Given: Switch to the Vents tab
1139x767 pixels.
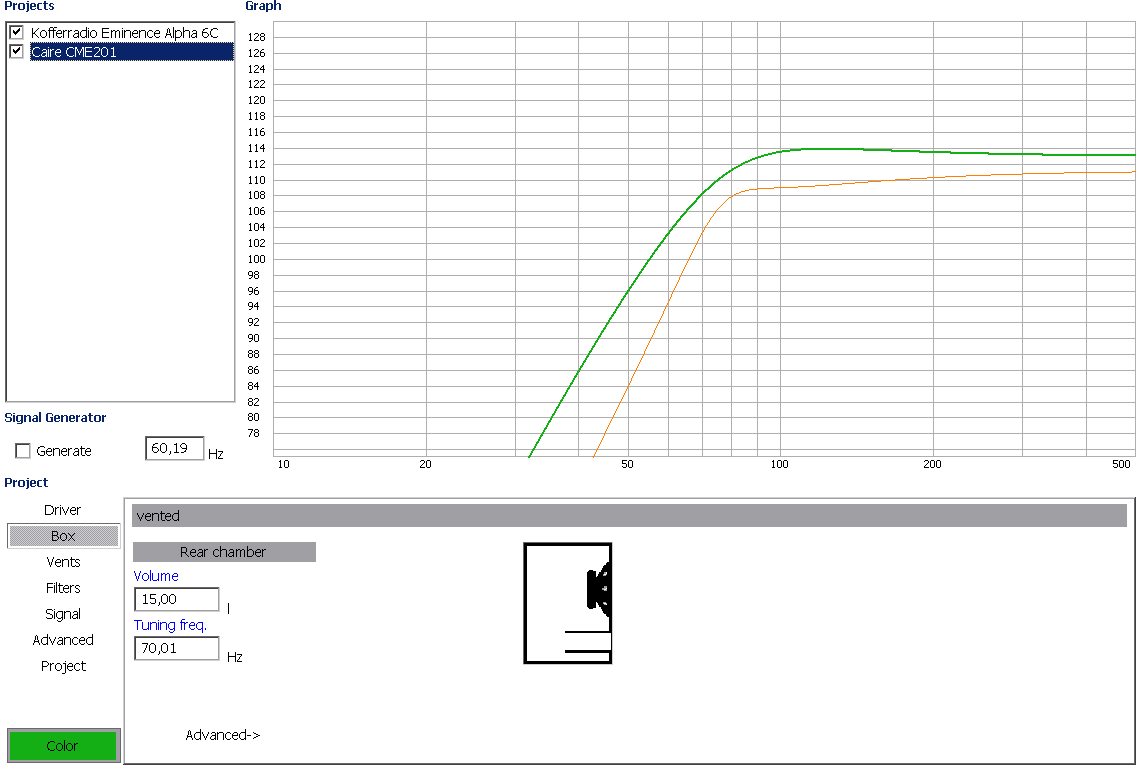Looking at the screenshot, I should (x=63, y=562).
